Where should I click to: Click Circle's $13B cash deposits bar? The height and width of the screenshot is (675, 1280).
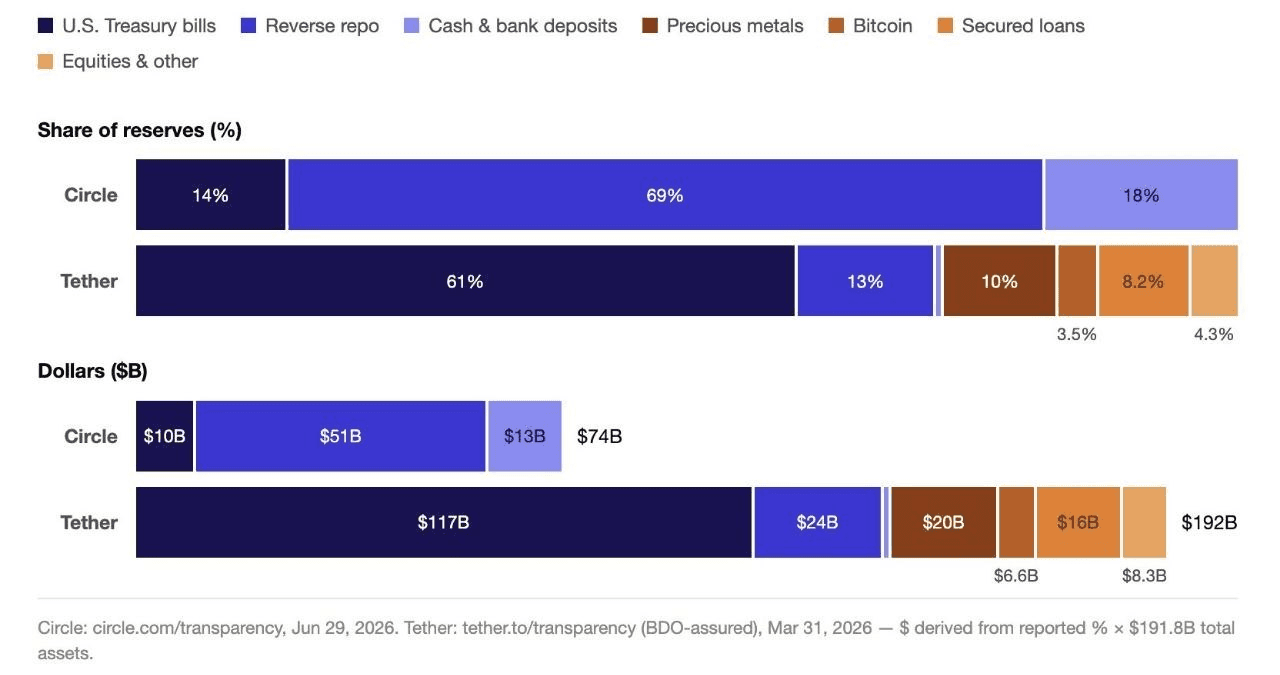pos(525,436)
